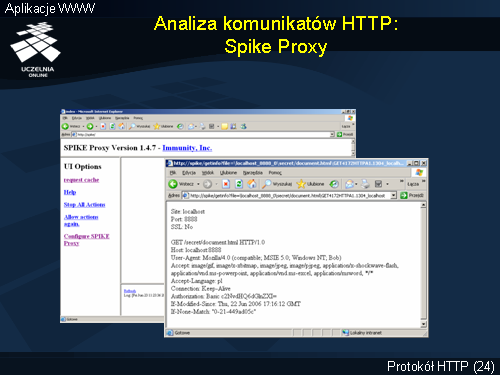Open address dropdown in index window
Viewport: 500px width, 375px height.
(x=332, y=134)
